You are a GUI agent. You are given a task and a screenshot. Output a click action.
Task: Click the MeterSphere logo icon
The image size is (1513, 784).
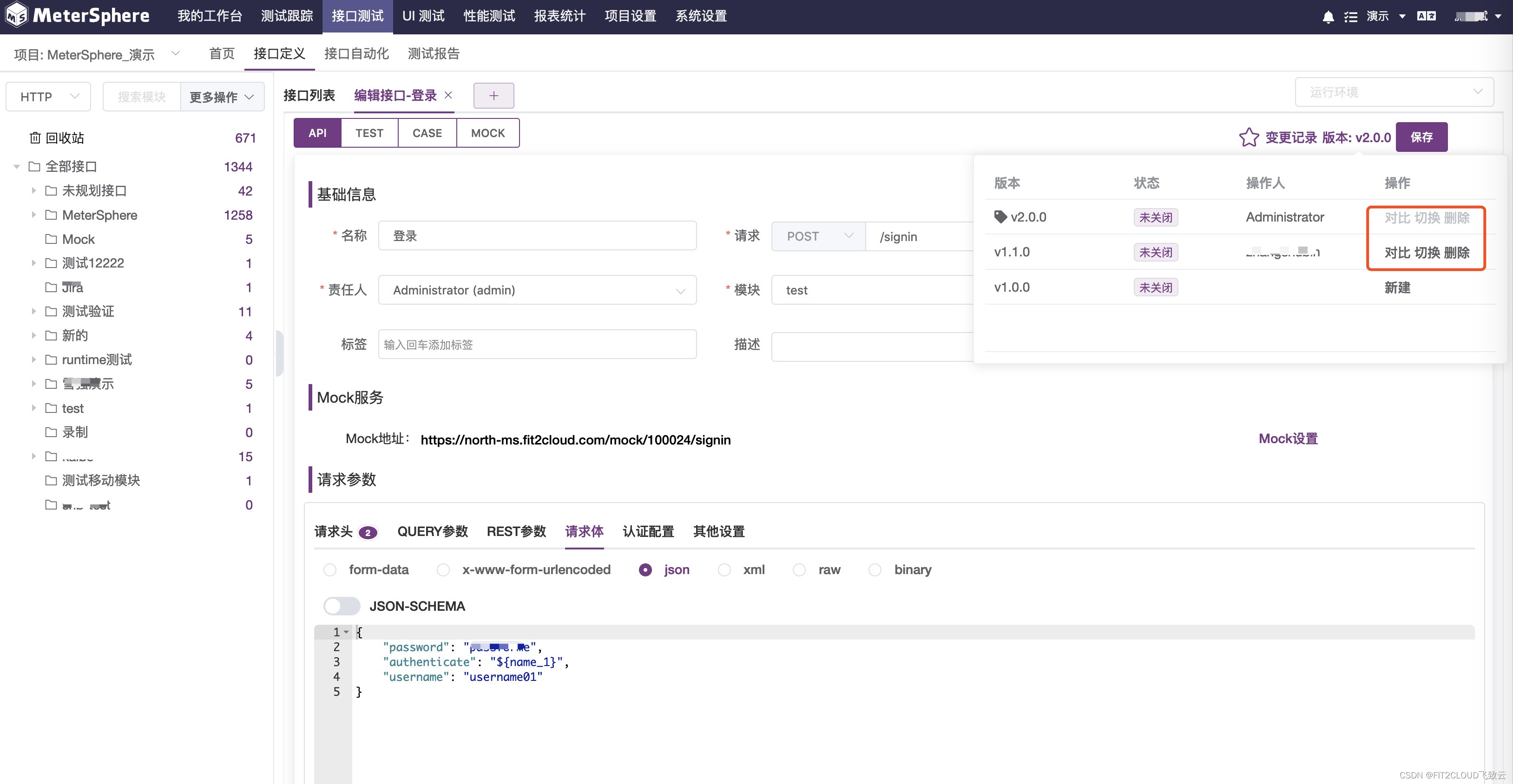(x=16, y=15)
